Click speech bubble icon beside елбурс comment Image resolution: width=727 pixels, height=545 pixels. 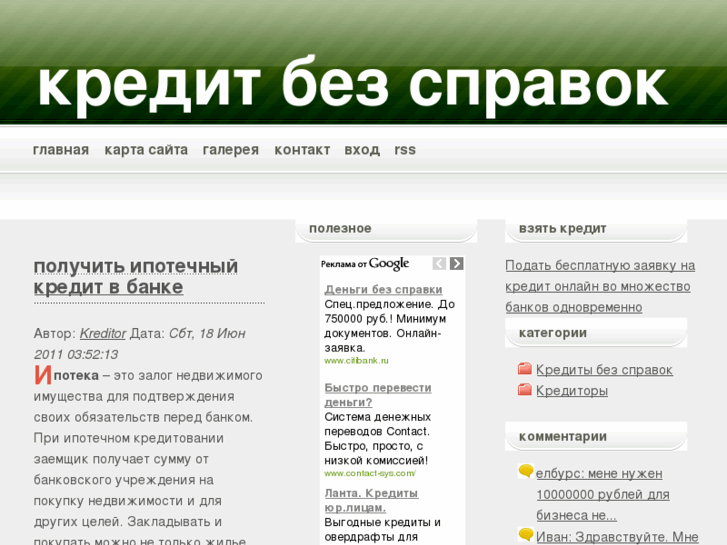pyautogui.click(x=525, y=471)
